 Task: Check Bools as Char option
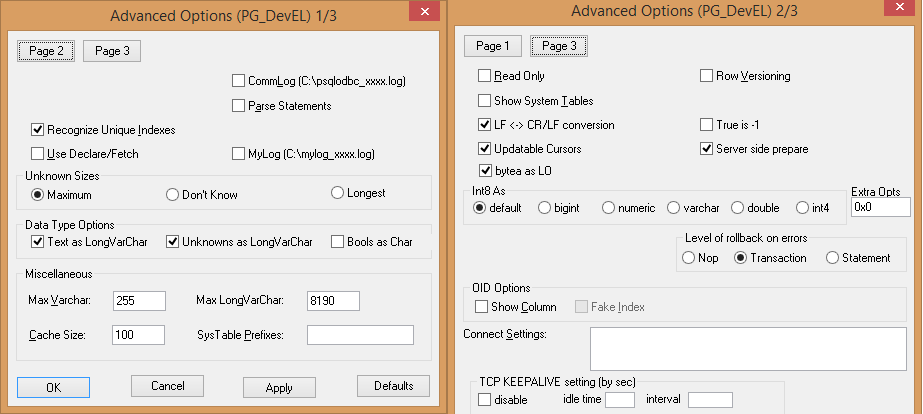point(338,242)
